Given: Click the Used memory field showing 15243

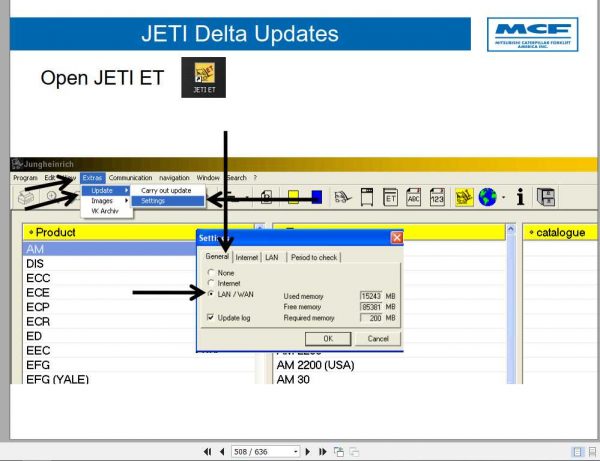Looking at the screenshot, I should tap(371, 296).
